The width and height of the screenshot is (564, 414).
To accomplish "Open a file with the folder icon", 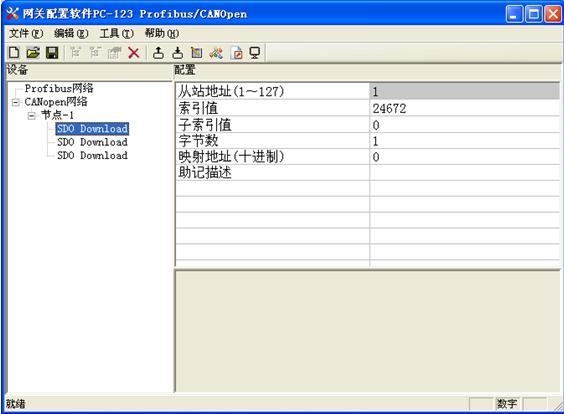I will [33, 53].
